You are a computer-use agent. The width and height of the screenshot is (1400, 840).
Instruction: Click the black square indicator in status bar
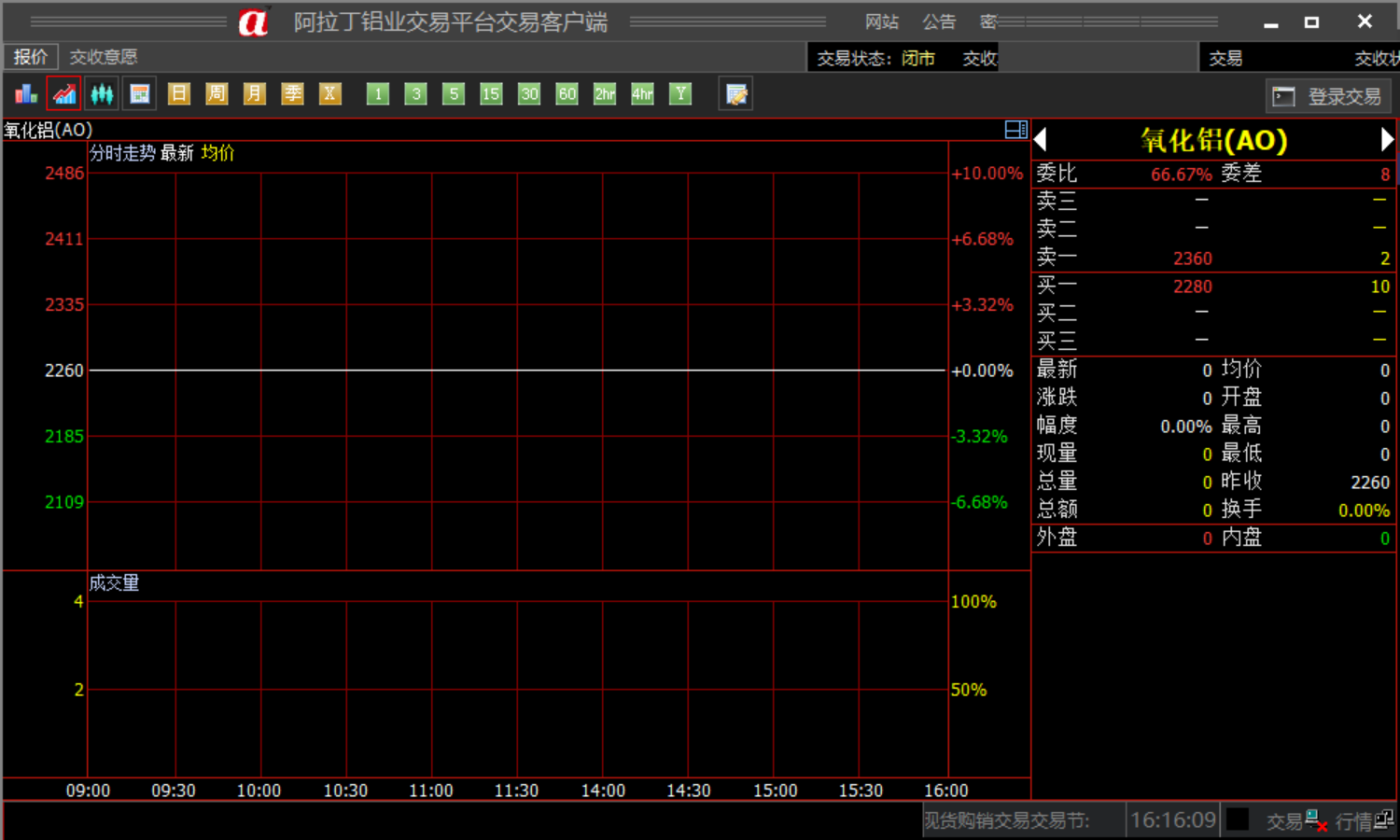(1238, 819)
